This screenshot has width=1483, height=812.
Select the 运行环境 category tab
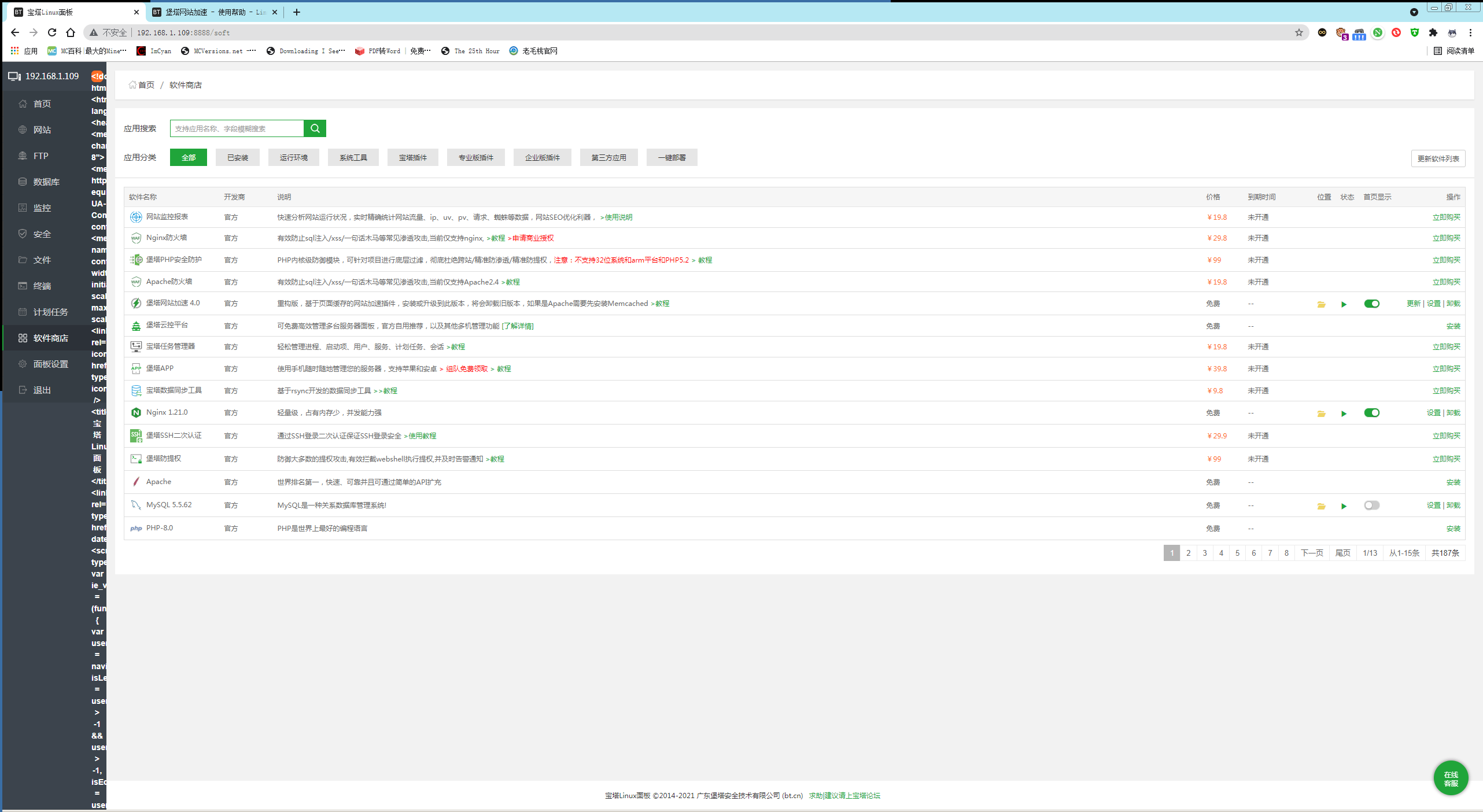[x=294, y=157]
